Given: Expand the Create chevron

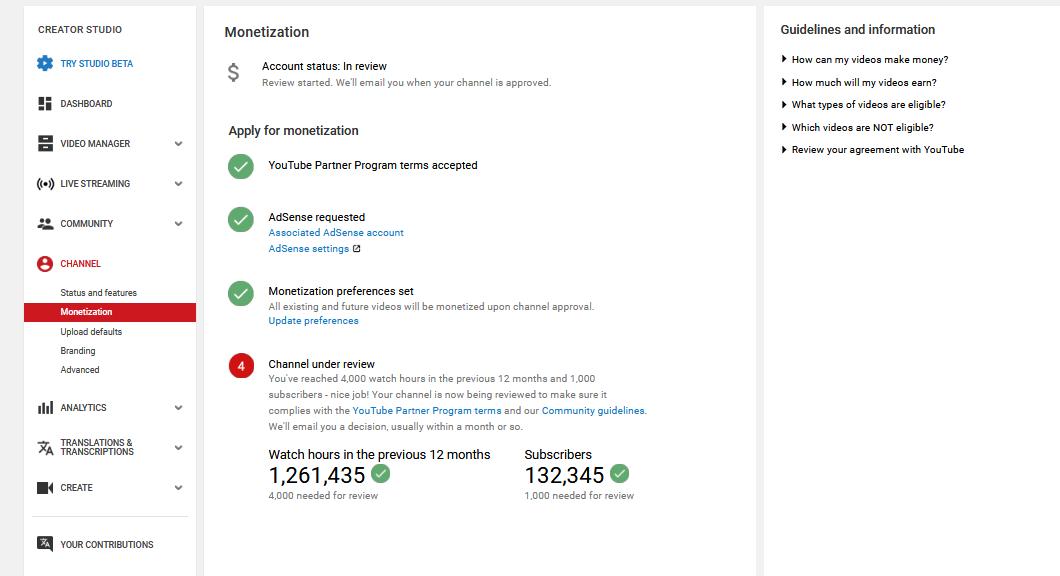Looking at the screenshot, I should pos(178,487).
